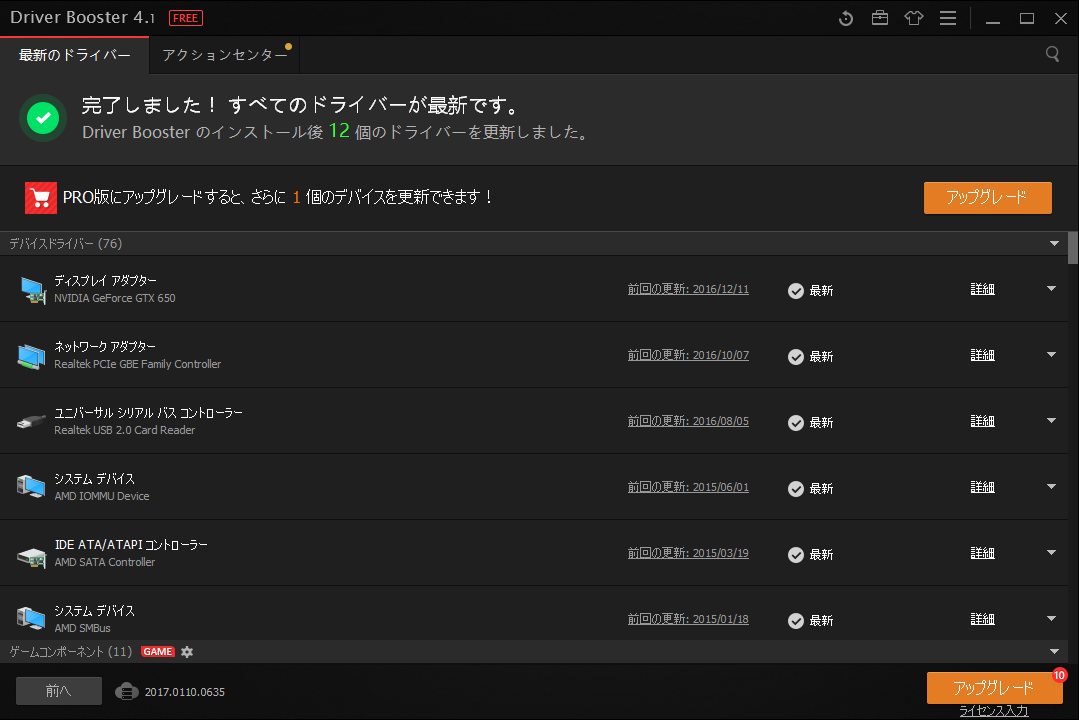Click the AMD IOMMU Device icon
The image size is (1079, 720).
pyautogui.click(x=30, y=487)
